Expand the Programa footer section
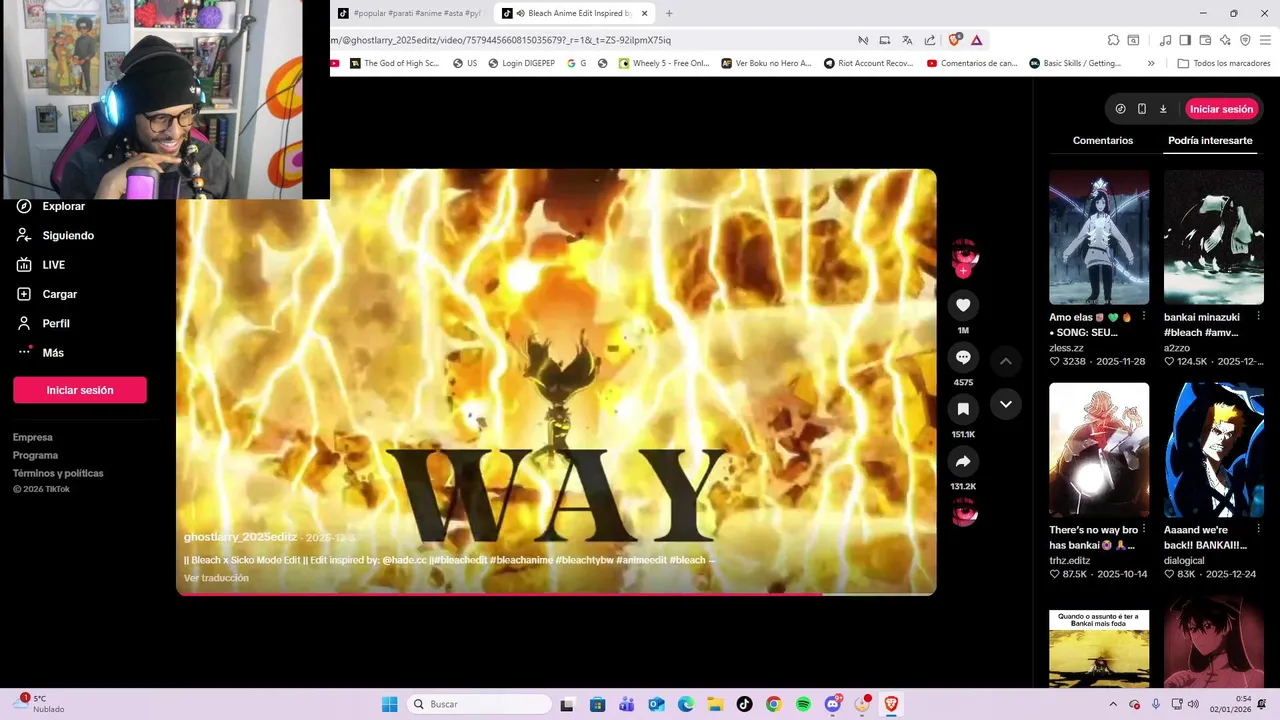 [x=35, y=455]
